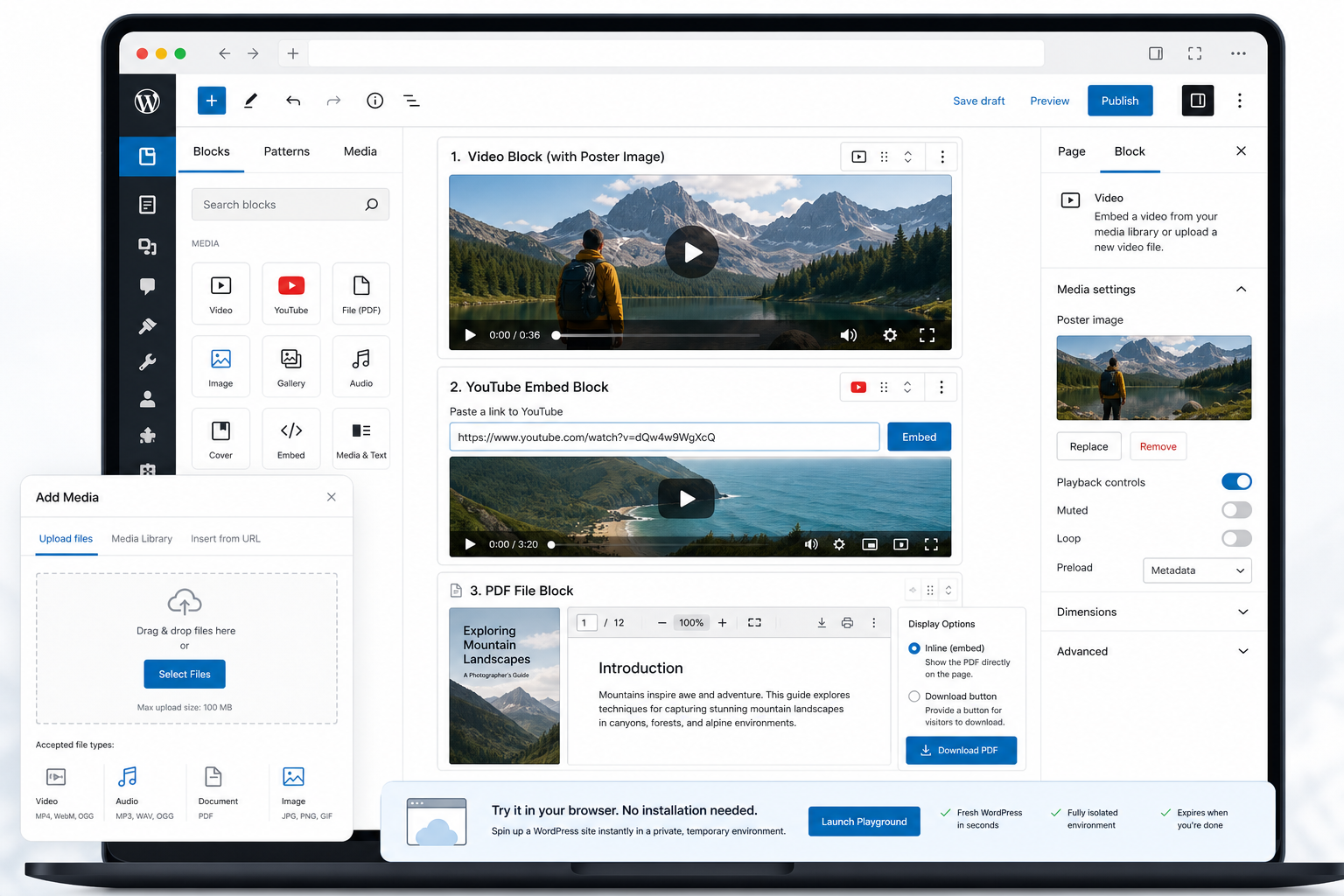The image size is (1344, 896).
Task: Open the Preload dropdown showing Metadata
Action: click(1197, 570)
